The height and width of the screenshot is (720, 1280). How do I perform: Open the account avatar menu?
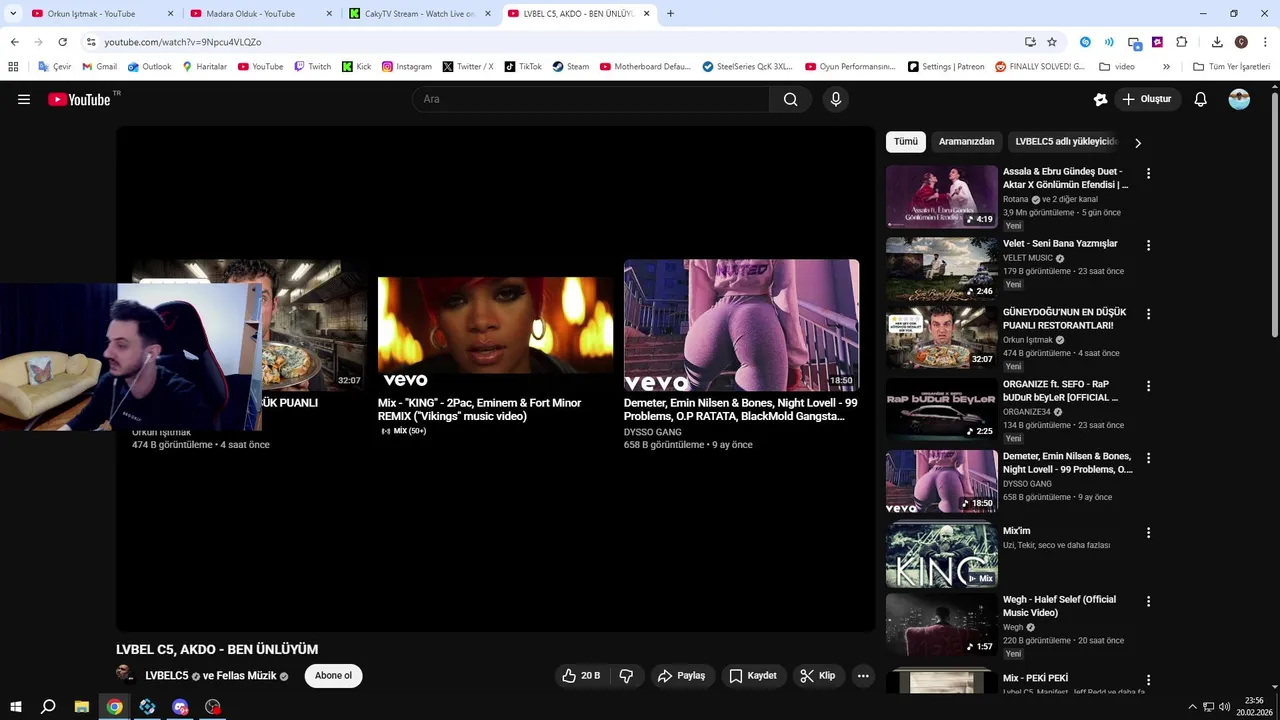coord(1239,99)
